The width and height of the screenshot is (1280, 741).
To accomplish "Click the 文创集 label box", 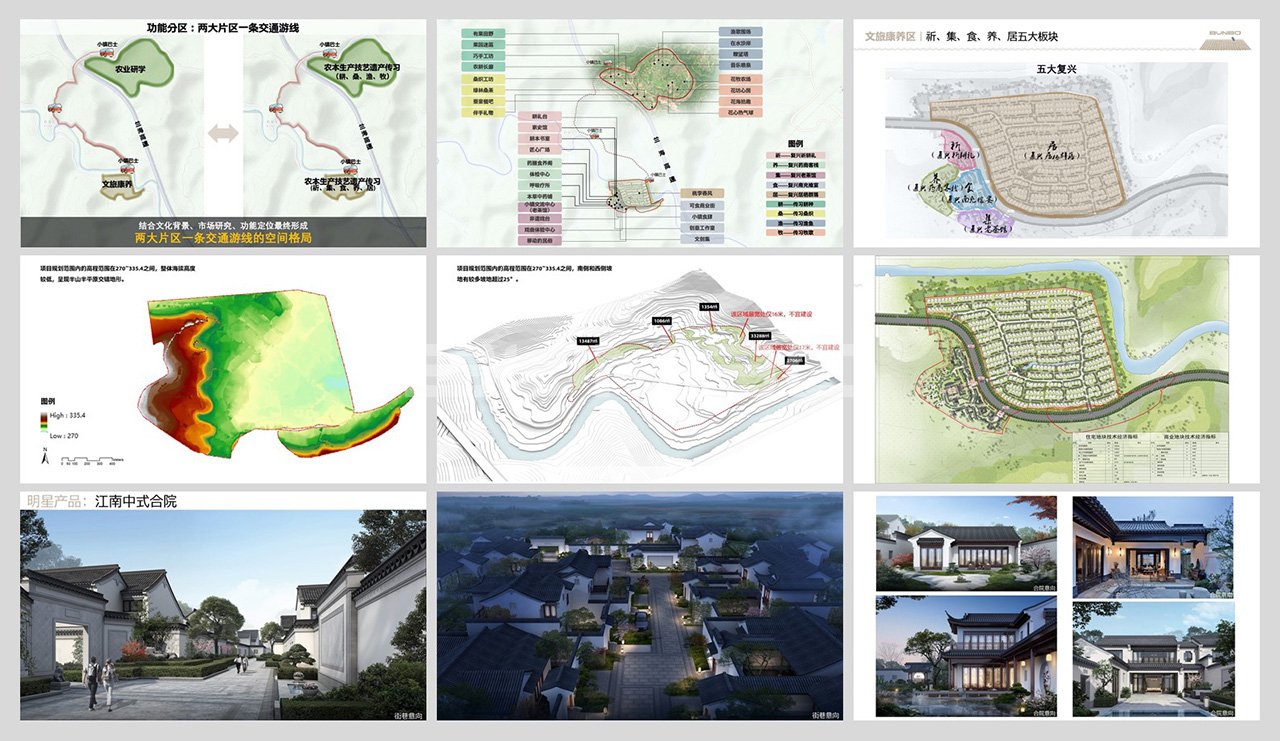I will [702, 240].
